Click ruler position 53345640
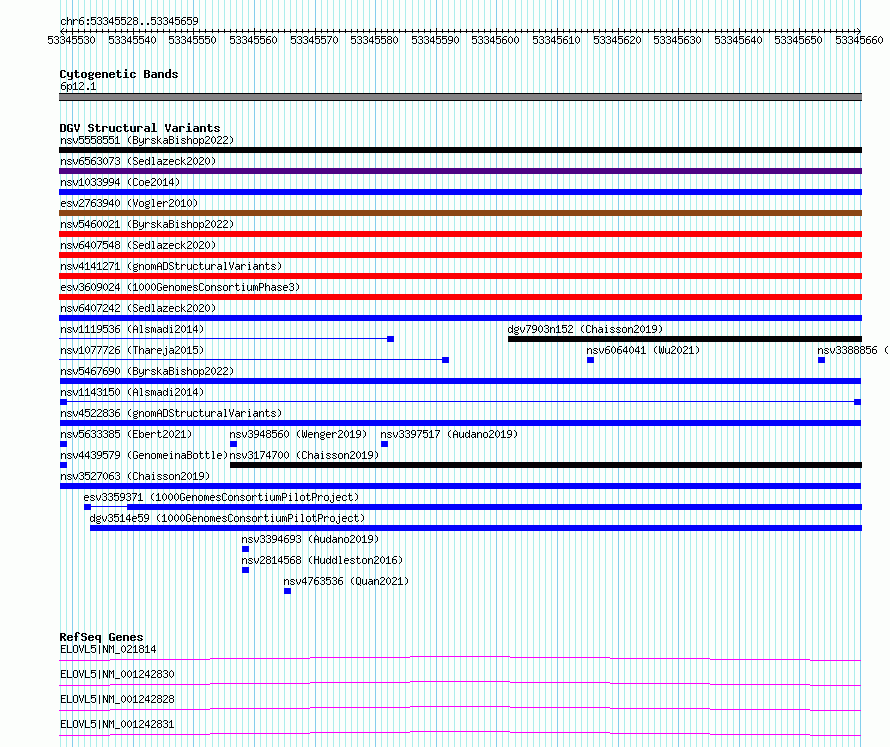 point(738,40)
